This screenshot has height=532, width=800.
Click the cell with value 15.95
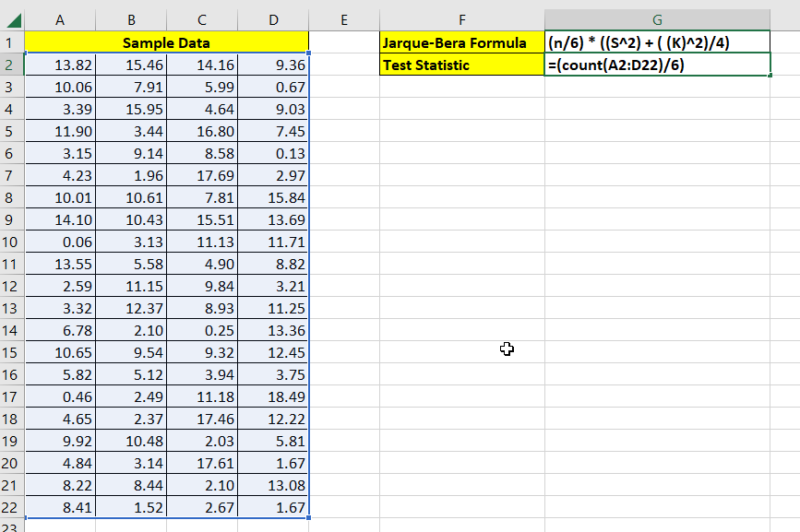tap(131, 108)
